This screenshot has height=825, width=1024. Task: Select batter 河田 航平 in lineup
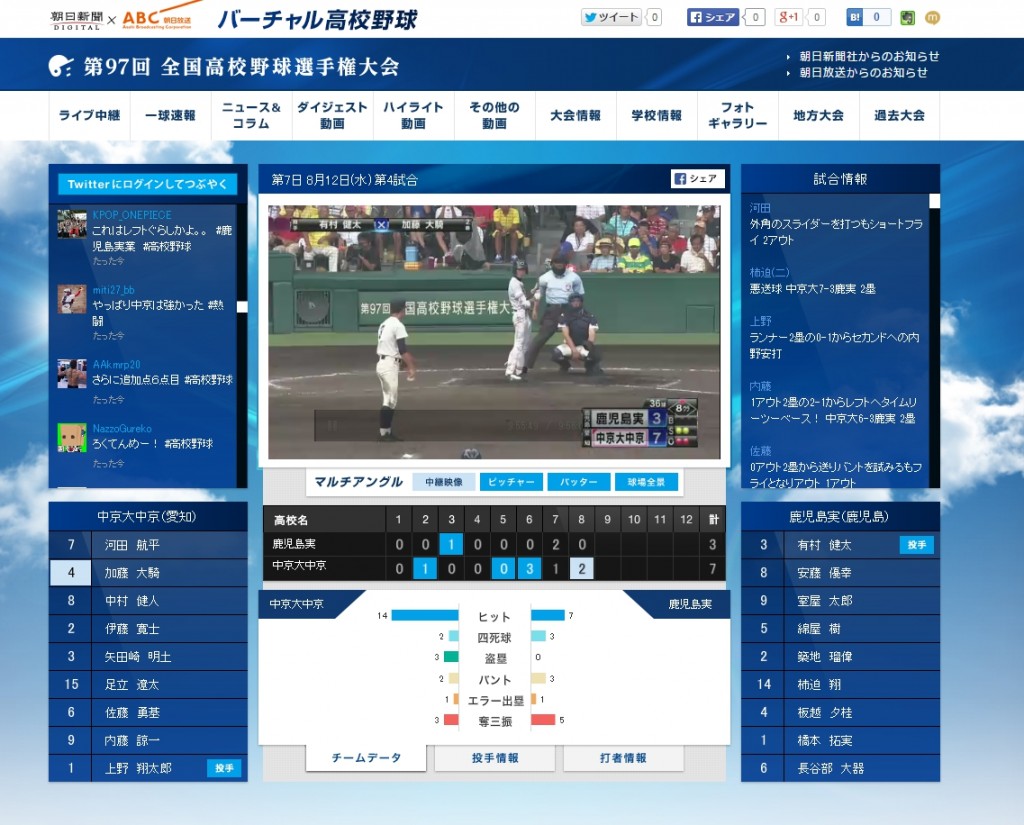tap(148, 545)
